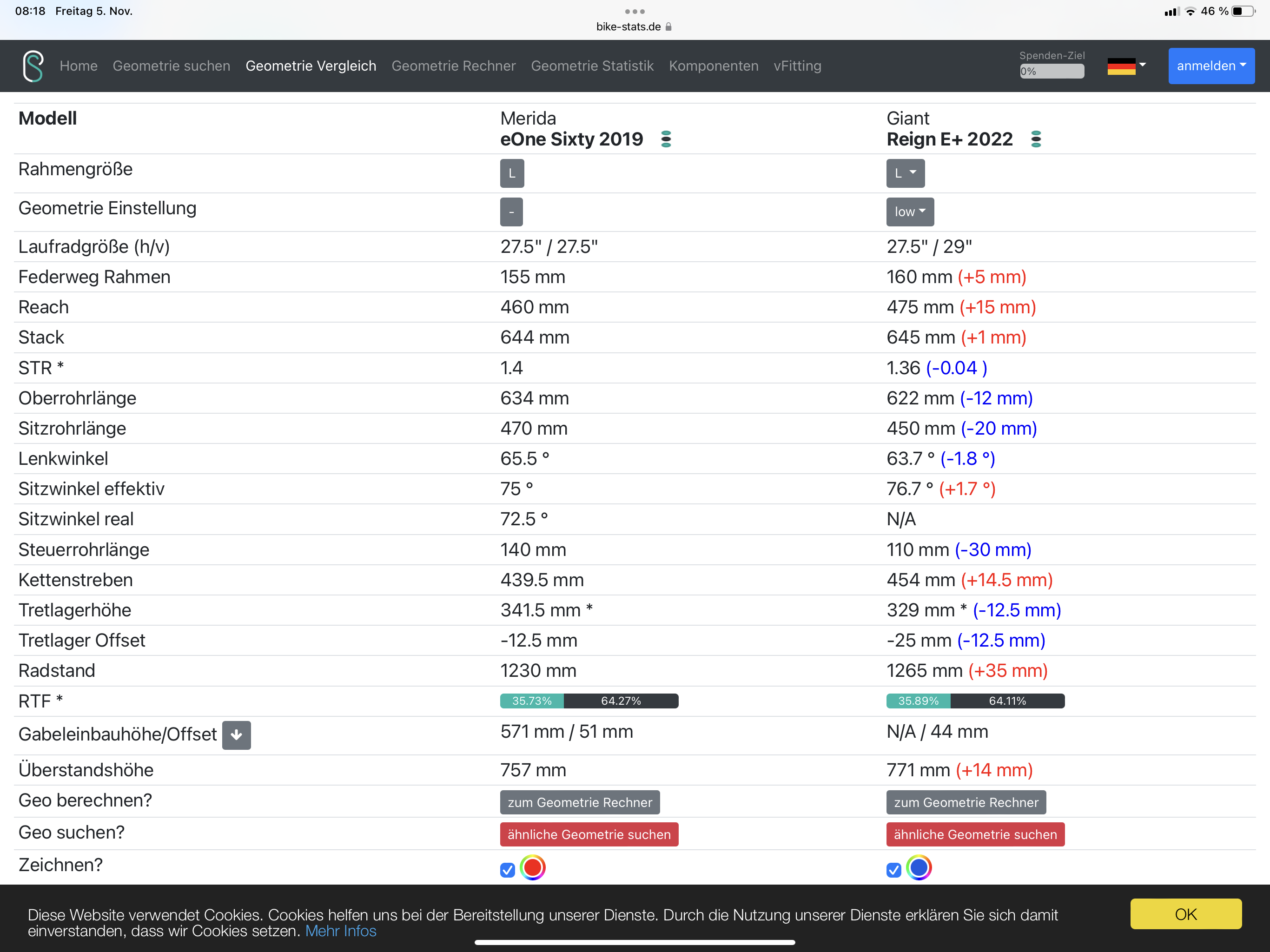Open the menu icon next to eOne Sixty 2019
Image resolution: width=1270 pixels, height=952 pixels.
[x=666, y=139]
